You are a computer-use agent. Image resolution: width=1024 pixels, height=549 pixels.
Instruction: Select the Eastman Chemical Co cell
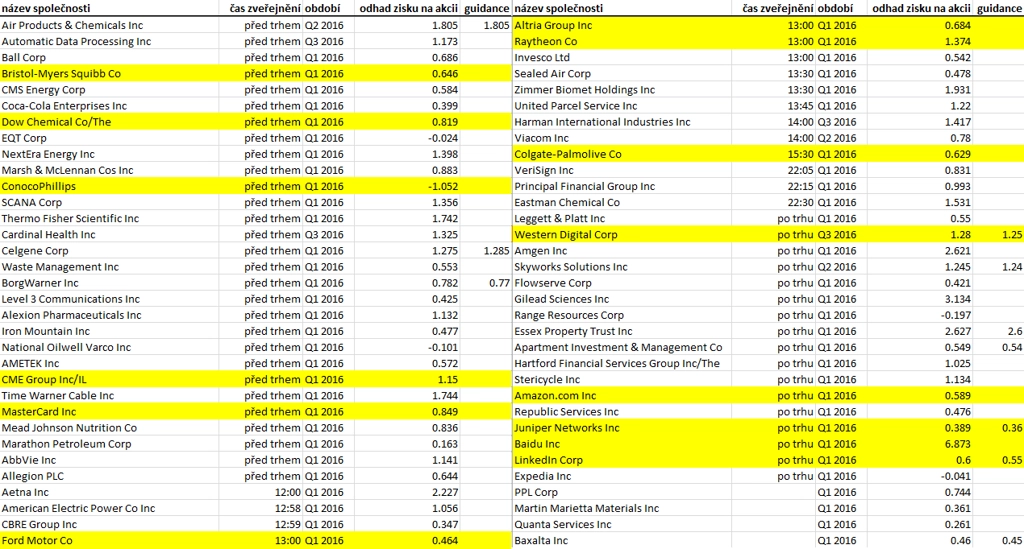622,202
